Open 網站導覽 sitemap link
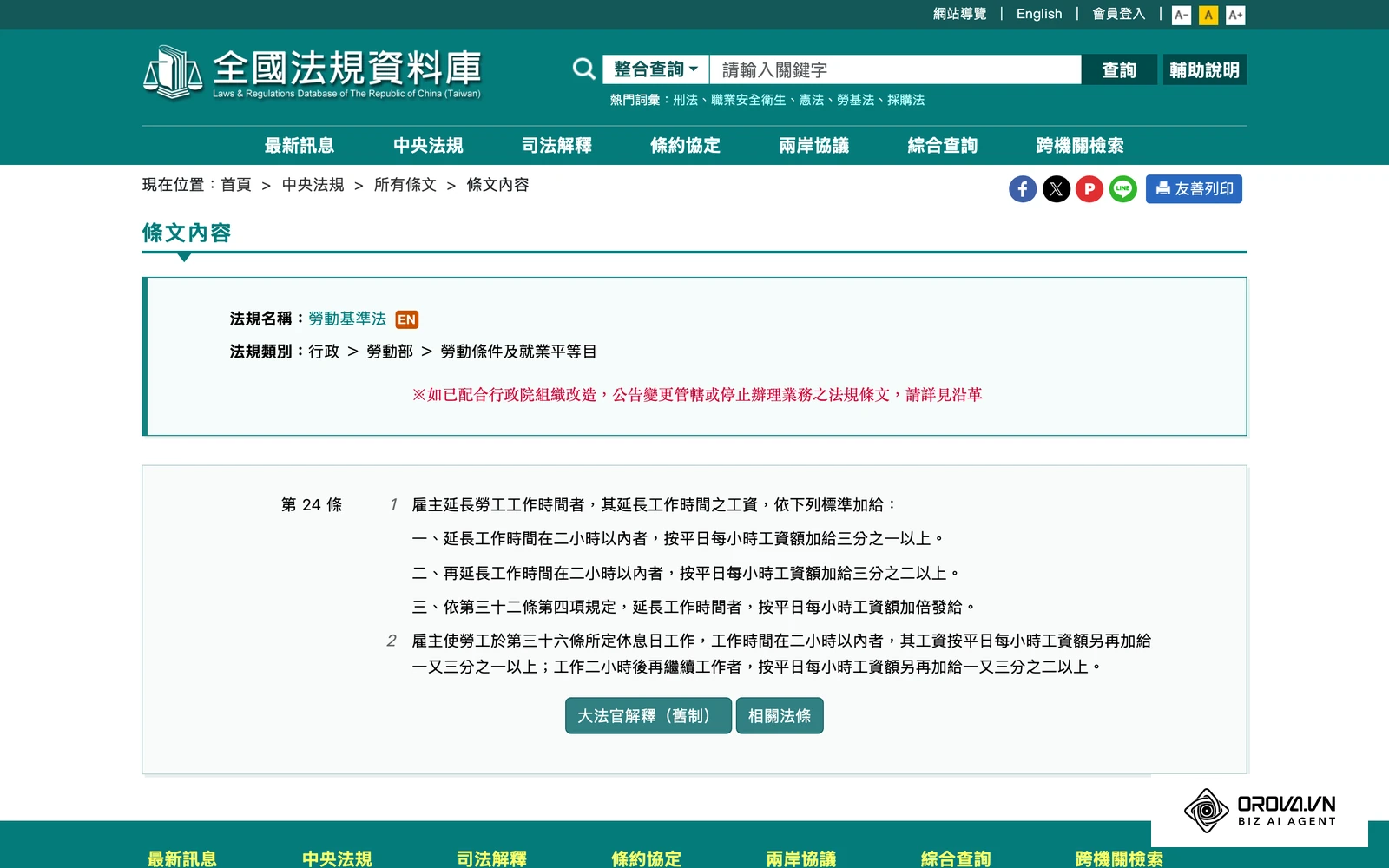 click(959, 14)
